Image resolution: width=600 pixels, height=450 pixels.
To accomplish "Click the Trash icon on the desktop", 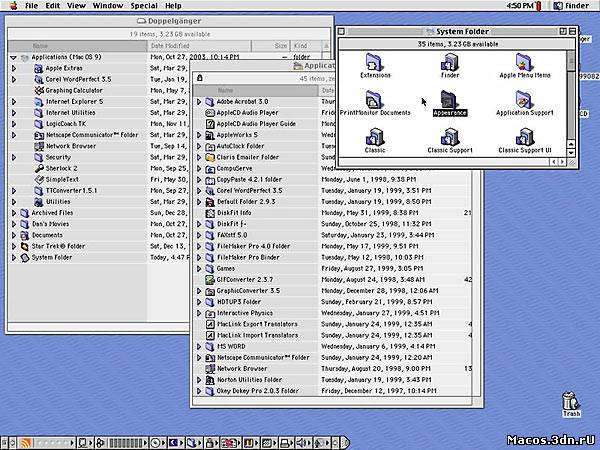I will [571, 401].
